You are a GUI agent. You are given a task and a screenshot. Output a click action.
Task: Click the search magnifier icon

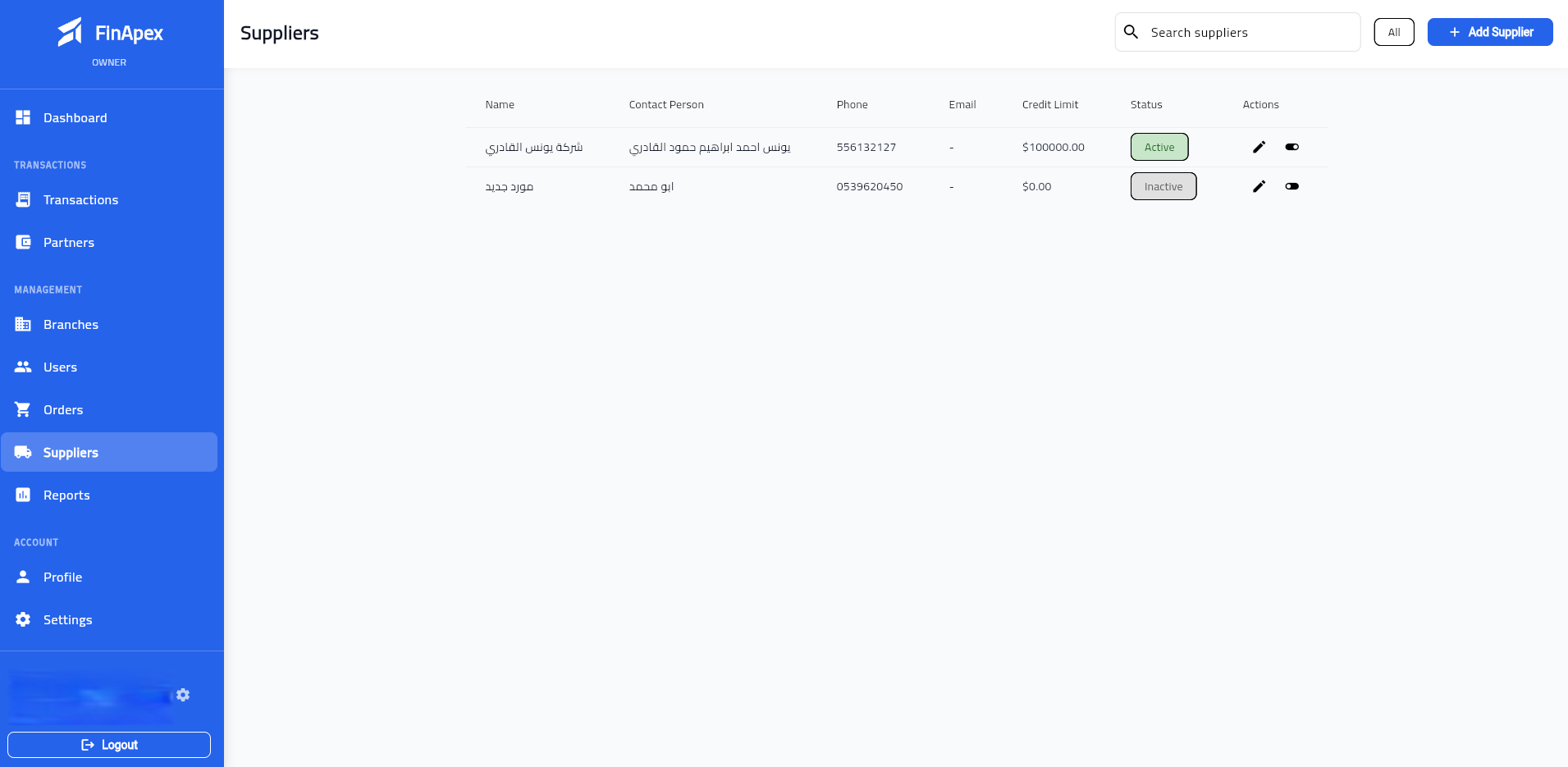tap(1131, 32)
